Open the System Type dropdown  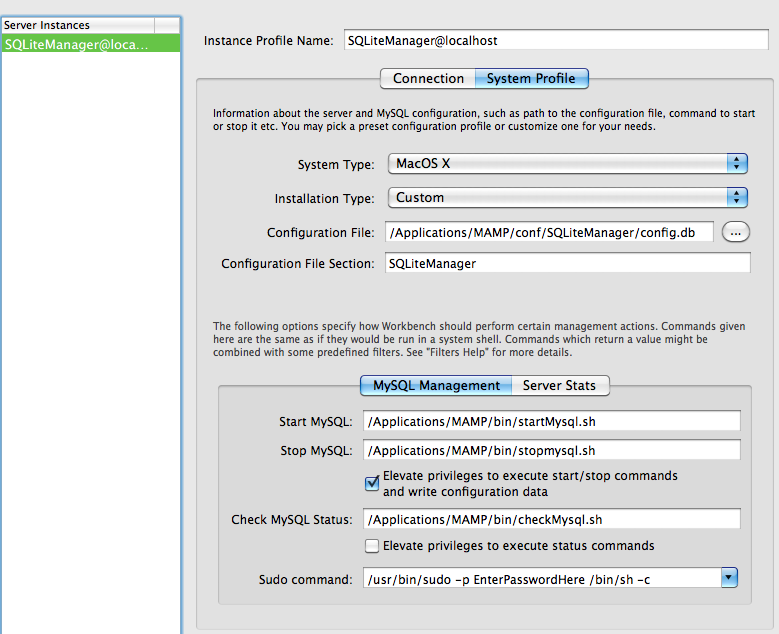coord(567,163)
